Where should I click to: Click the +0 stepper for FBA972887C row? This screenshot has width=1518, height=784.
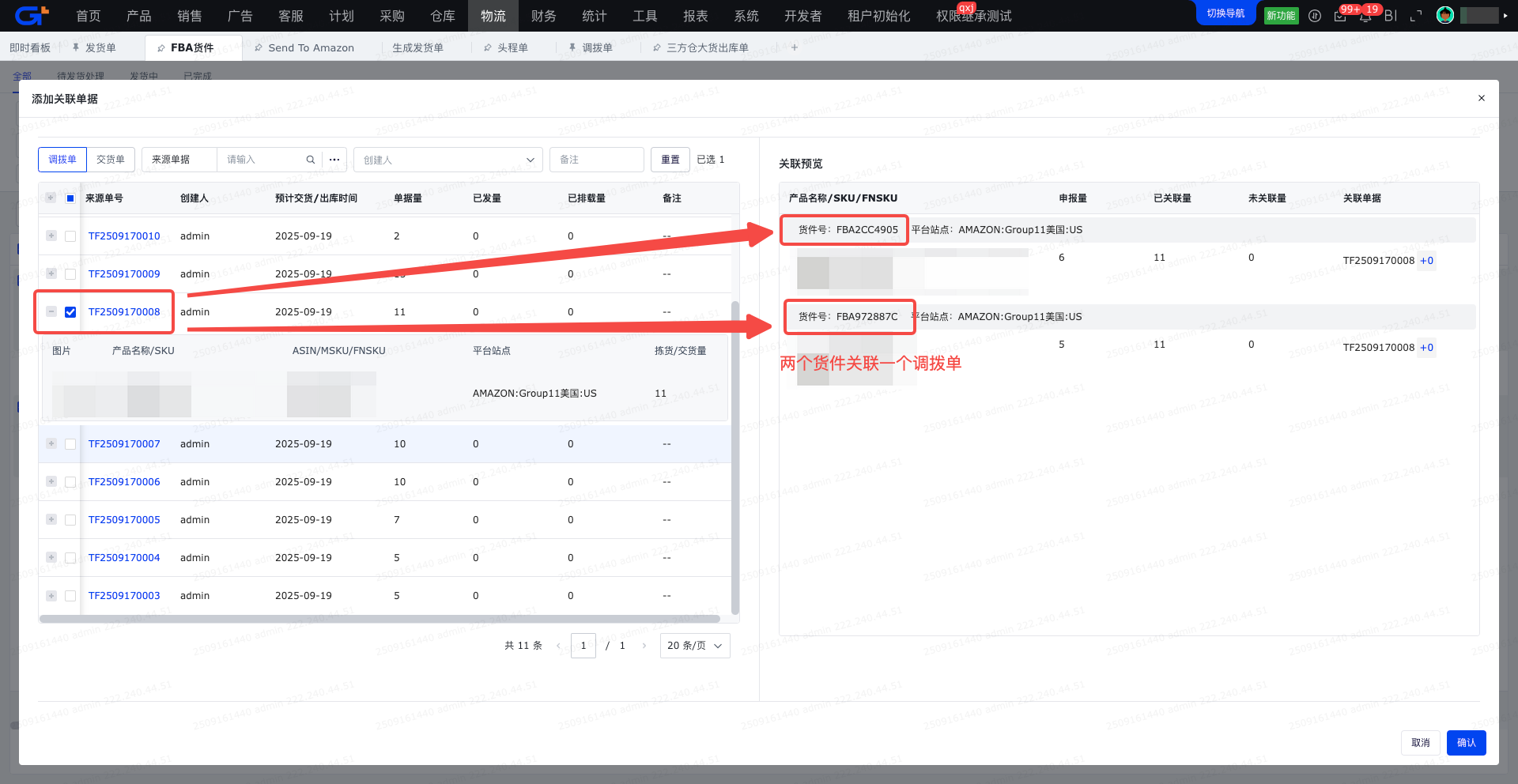coord(1426,348)
